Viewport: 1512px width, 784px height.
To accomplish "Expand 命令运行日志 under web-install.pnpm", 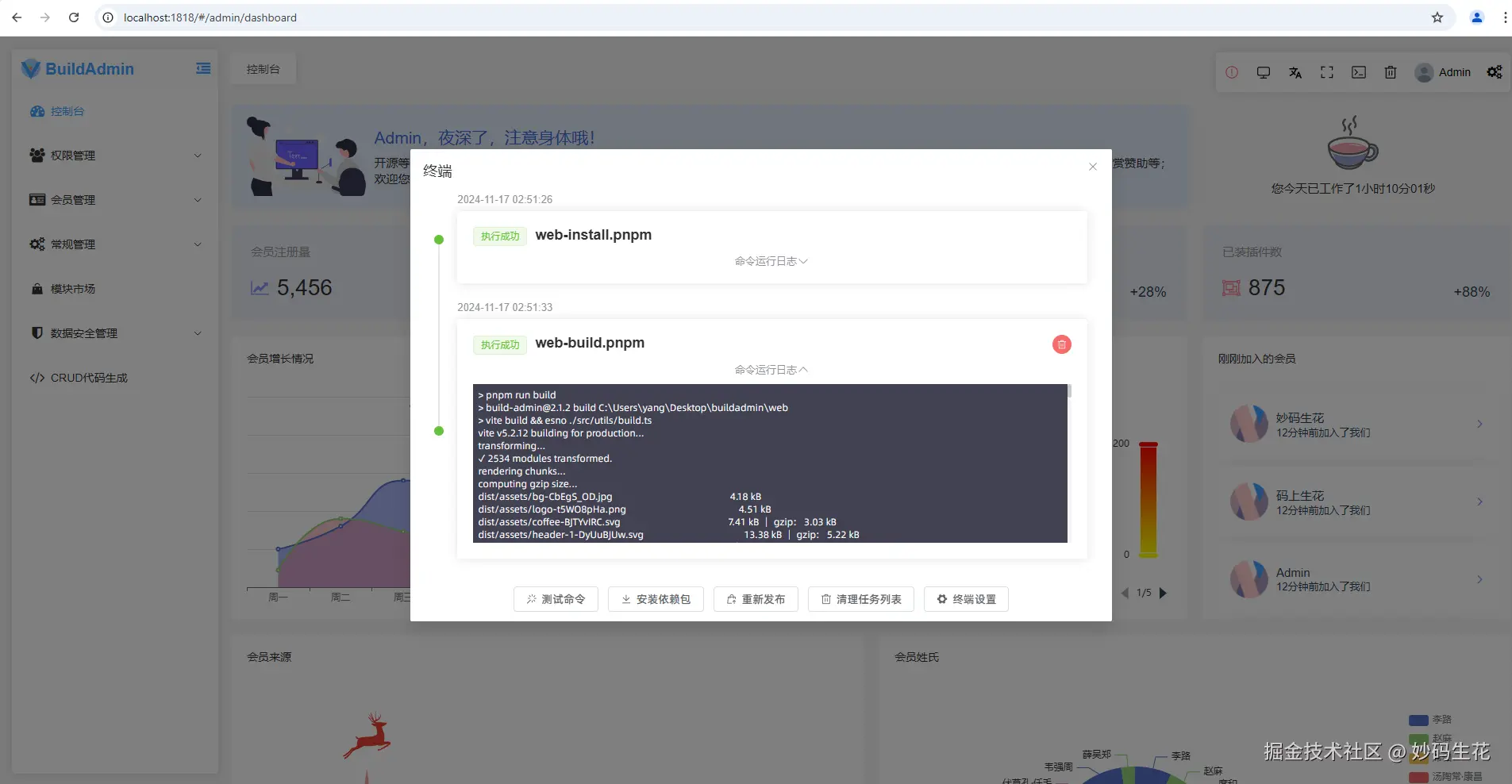I will click(771, 261).
